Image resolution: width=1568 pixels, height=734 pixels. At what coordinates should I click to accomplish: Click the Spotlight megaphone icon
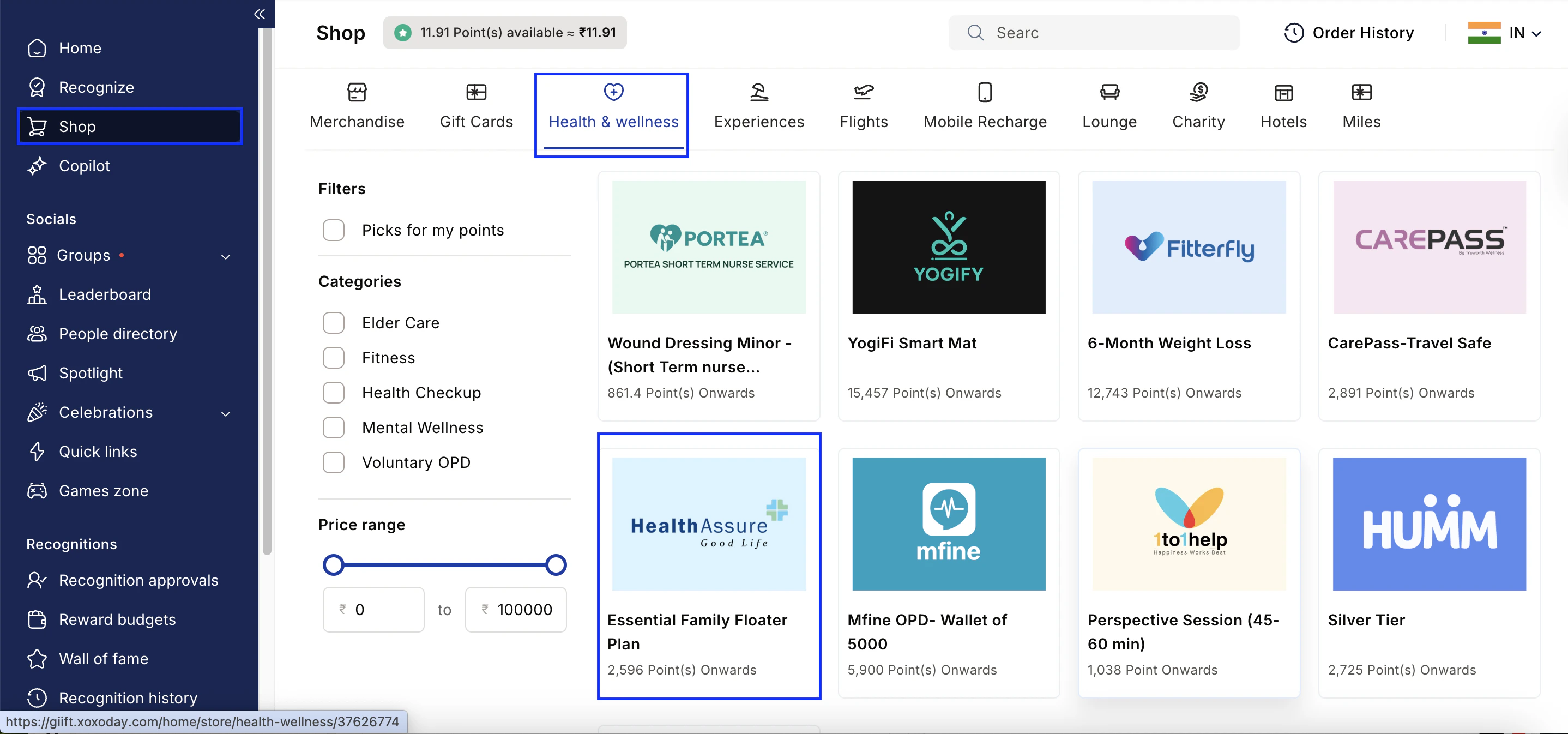click(x=37, y=373)
